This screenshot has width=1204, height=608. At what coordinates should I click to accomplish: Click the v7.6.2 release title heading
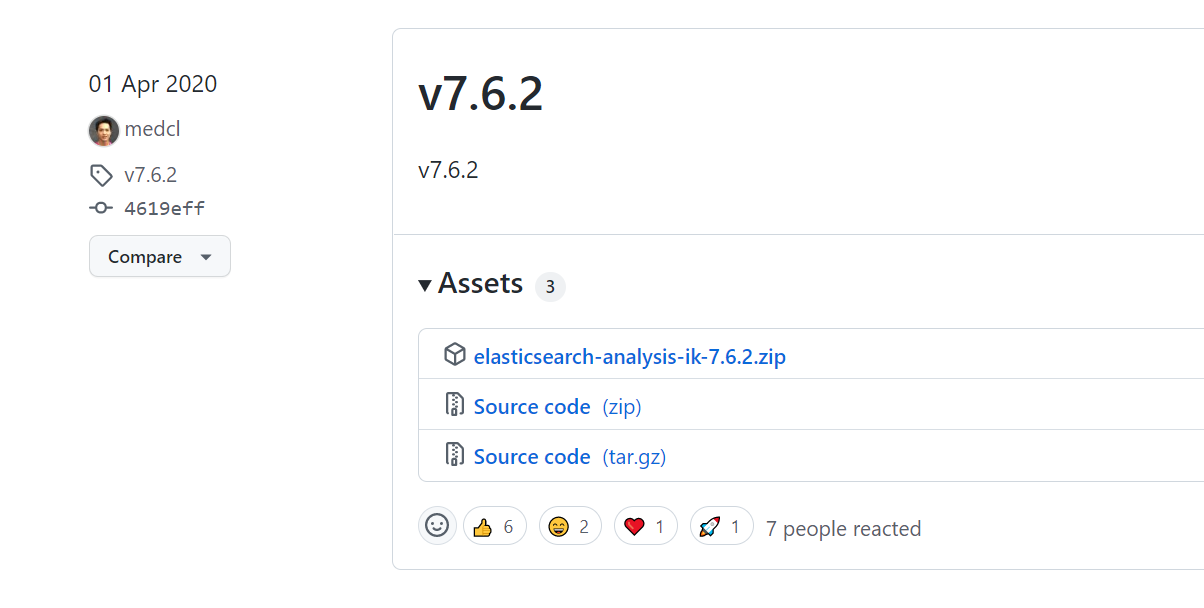tap(480, 95)
